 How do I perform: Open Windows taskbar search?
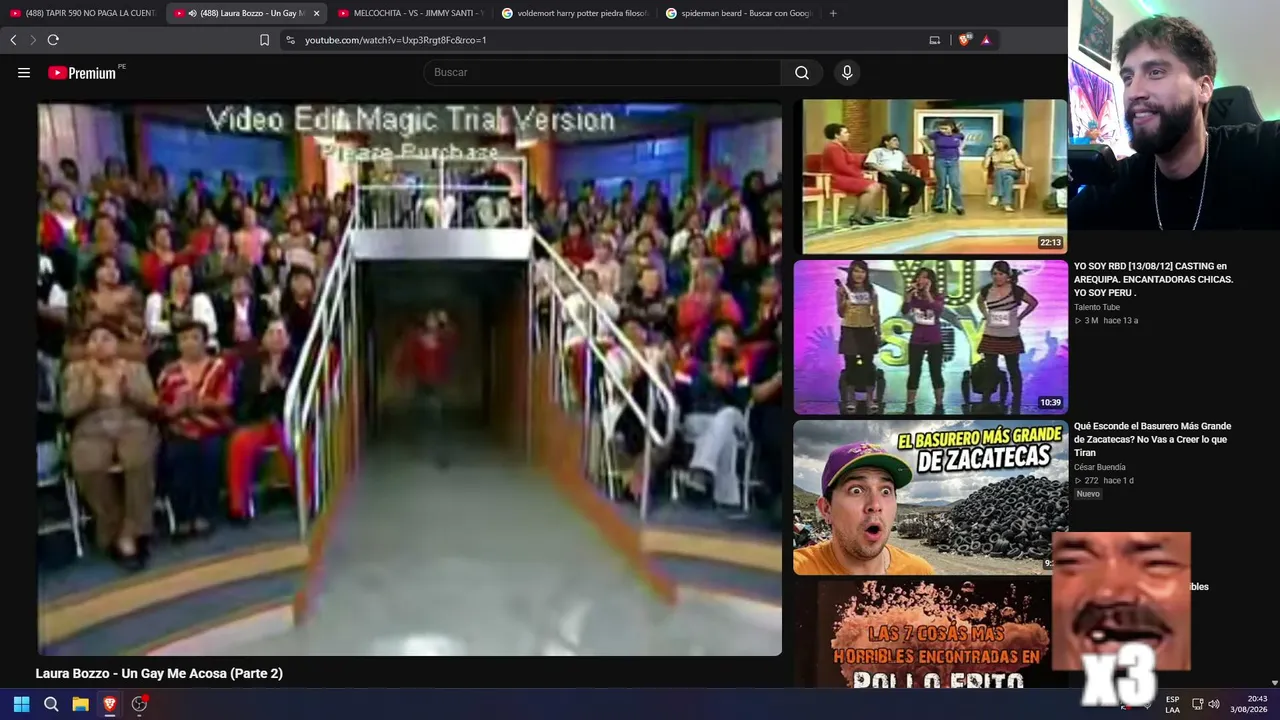tap(51, 704)
